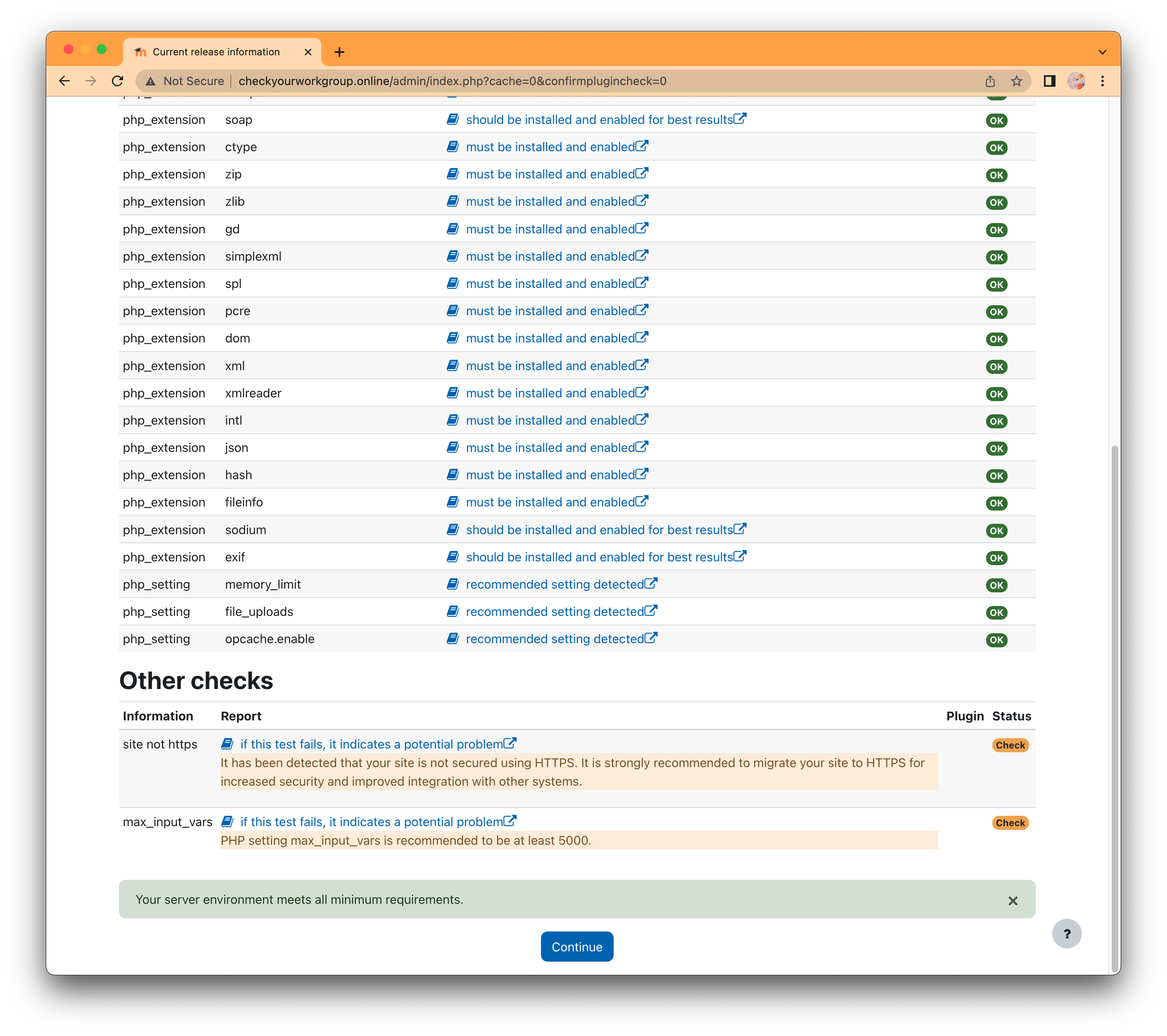Toggle the OK status for gd extension
This screenshot has width=1167, height=1036.
click(x=996, y=229)
